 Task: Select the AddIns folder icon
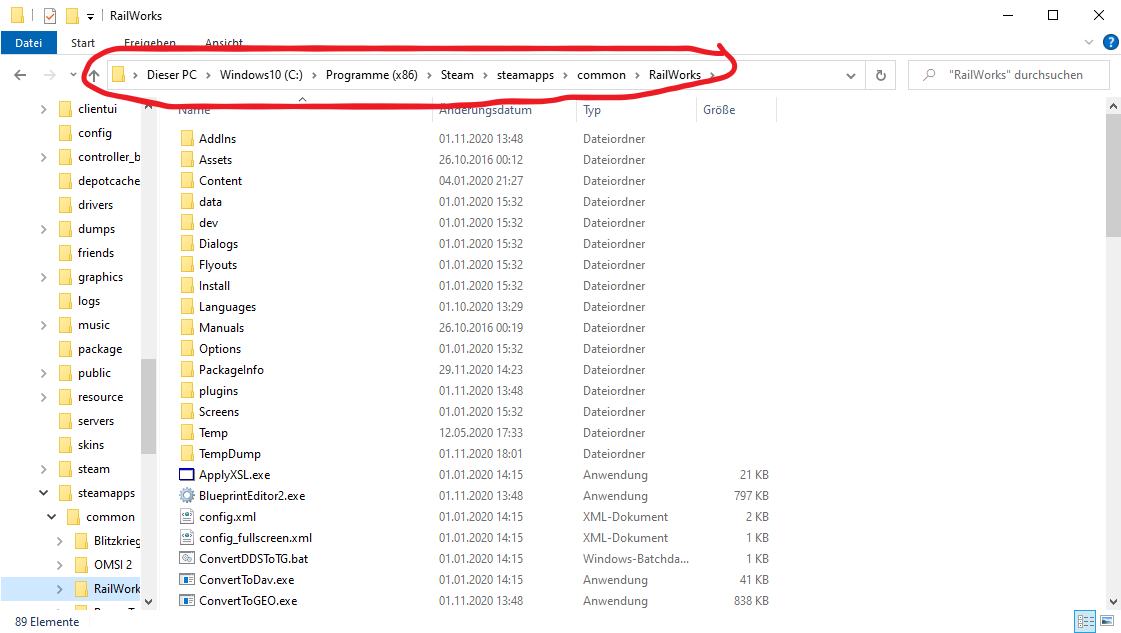[187, 138]
